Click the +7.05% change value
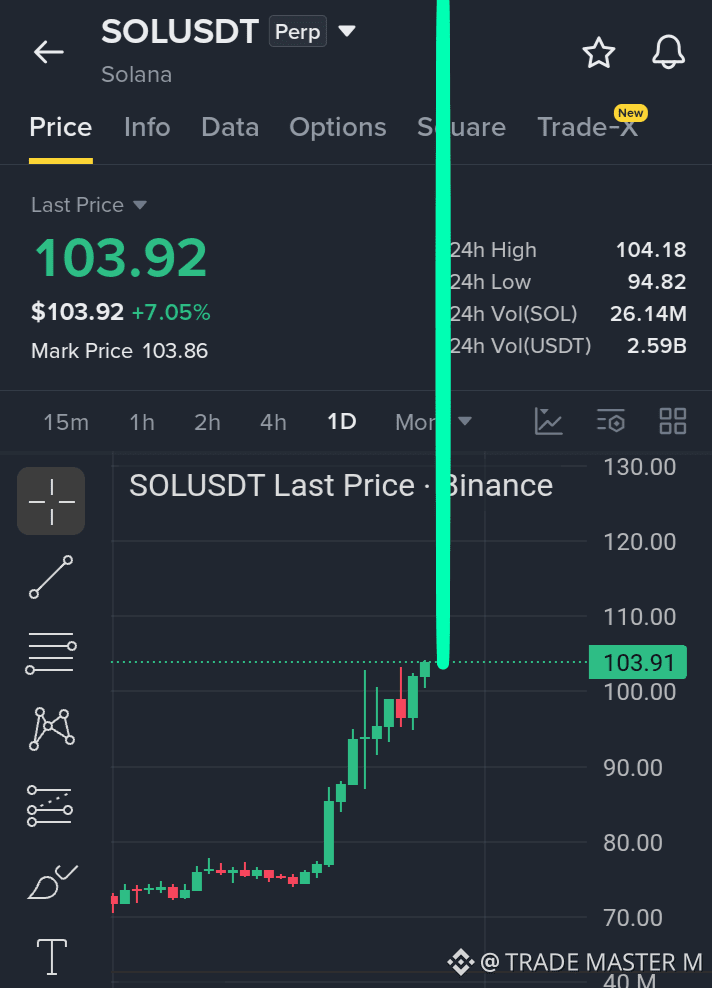Viewport: 712px width, 988px height. (171, 312)
